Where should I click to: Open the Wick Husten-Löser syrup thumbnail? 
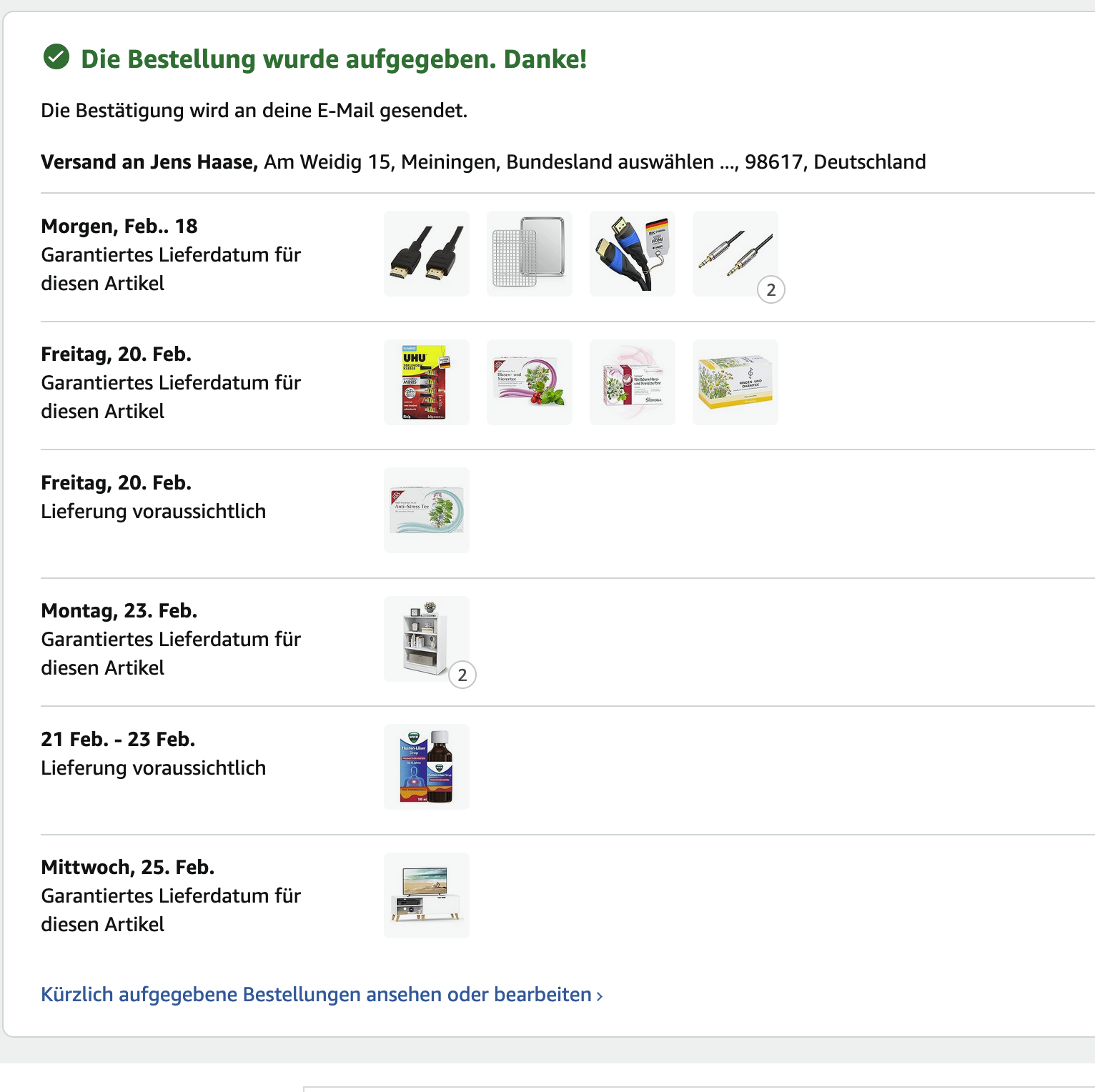coord(427,767)
